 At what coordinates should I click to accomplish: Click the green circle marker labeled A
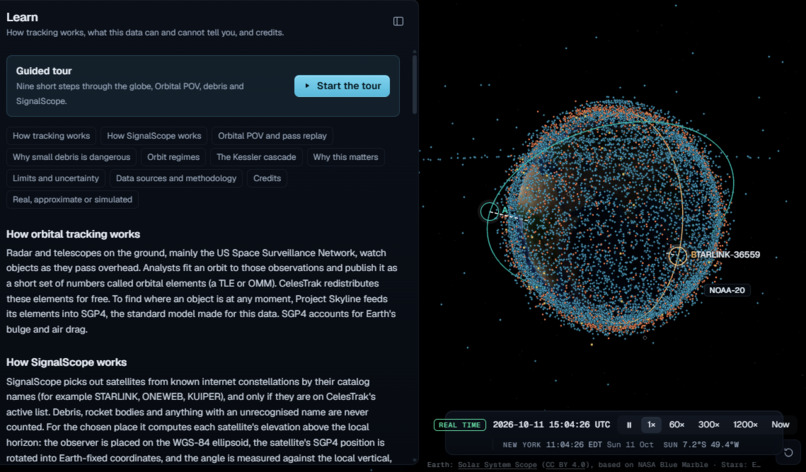coord(489,211)
